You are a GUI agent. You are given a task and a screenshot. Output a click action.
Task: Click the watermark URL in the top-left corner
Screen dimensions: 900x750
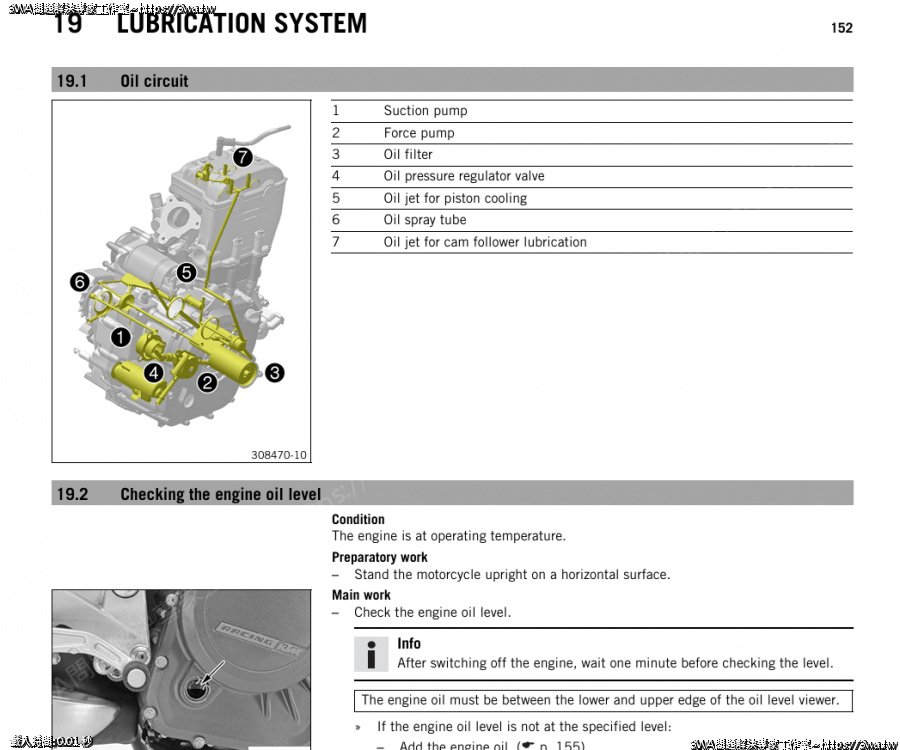pos(110,7)
